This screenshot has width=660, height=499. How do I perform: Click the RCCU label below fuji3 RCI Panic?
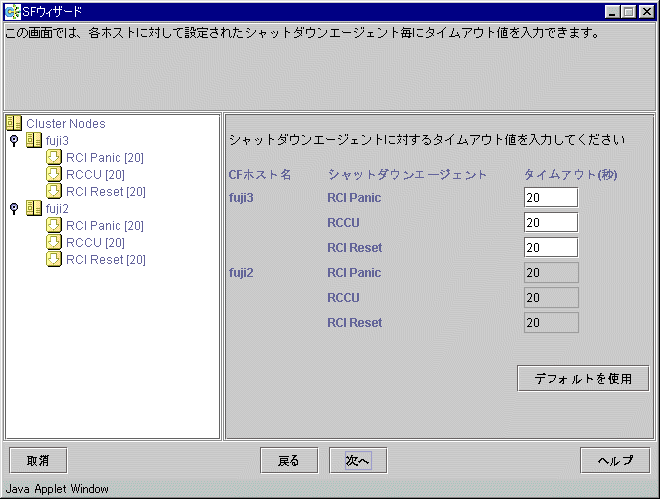tap(343, 223)
